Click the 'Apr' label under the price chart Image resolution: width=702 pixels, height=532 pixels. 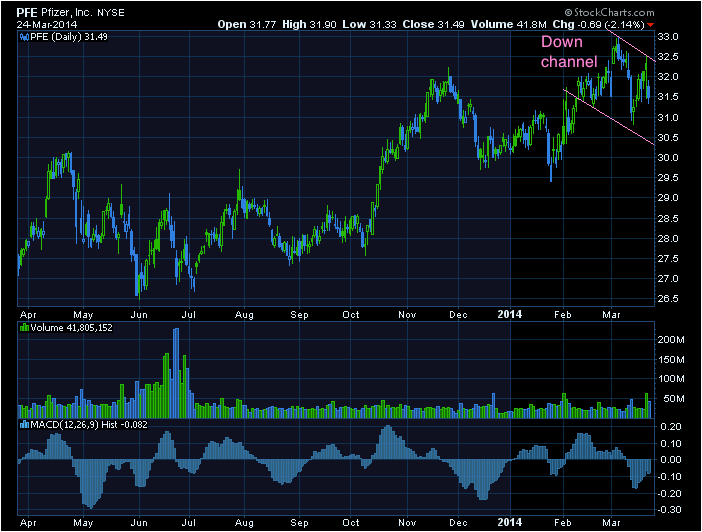pos(28,315)
